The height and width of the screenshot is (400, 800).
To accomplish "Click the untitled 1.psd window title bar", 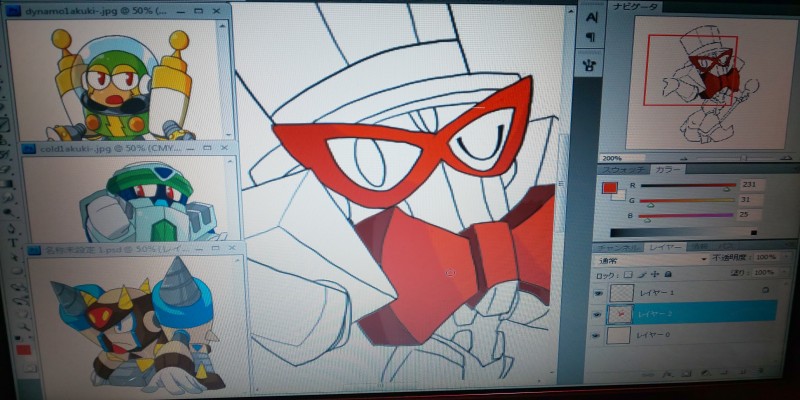I will point(135,250).
